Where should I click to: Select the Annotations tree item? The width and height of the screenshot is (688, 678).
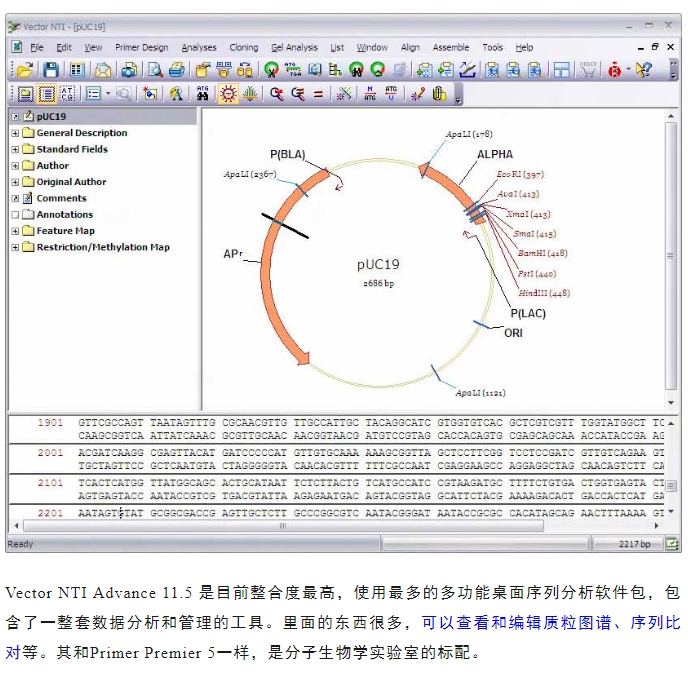(65, 215)
